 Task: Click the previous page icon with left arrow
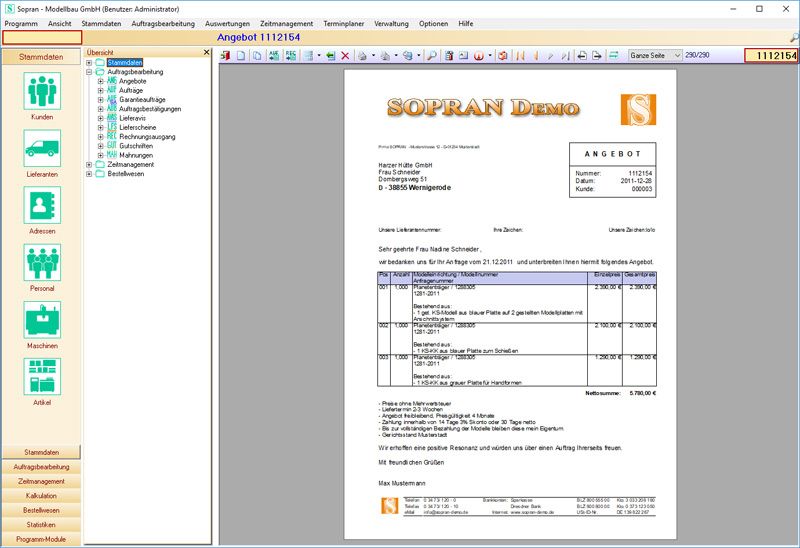coord(582,56)
